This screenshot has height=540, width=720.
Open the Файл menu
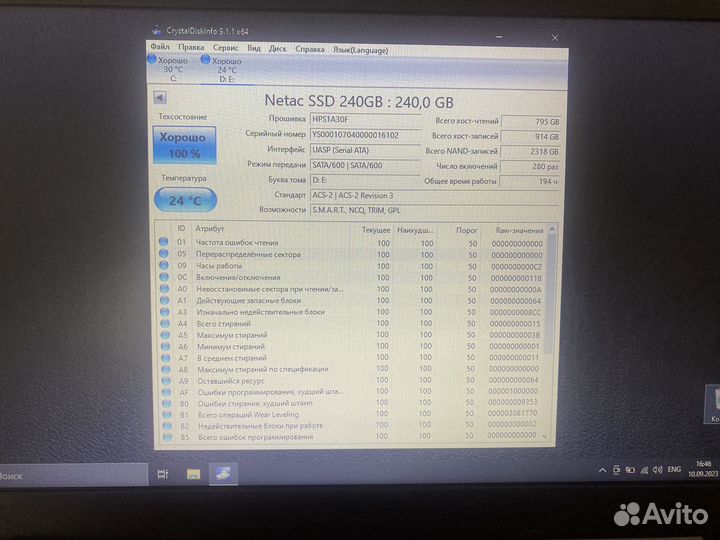click(160, 47)
